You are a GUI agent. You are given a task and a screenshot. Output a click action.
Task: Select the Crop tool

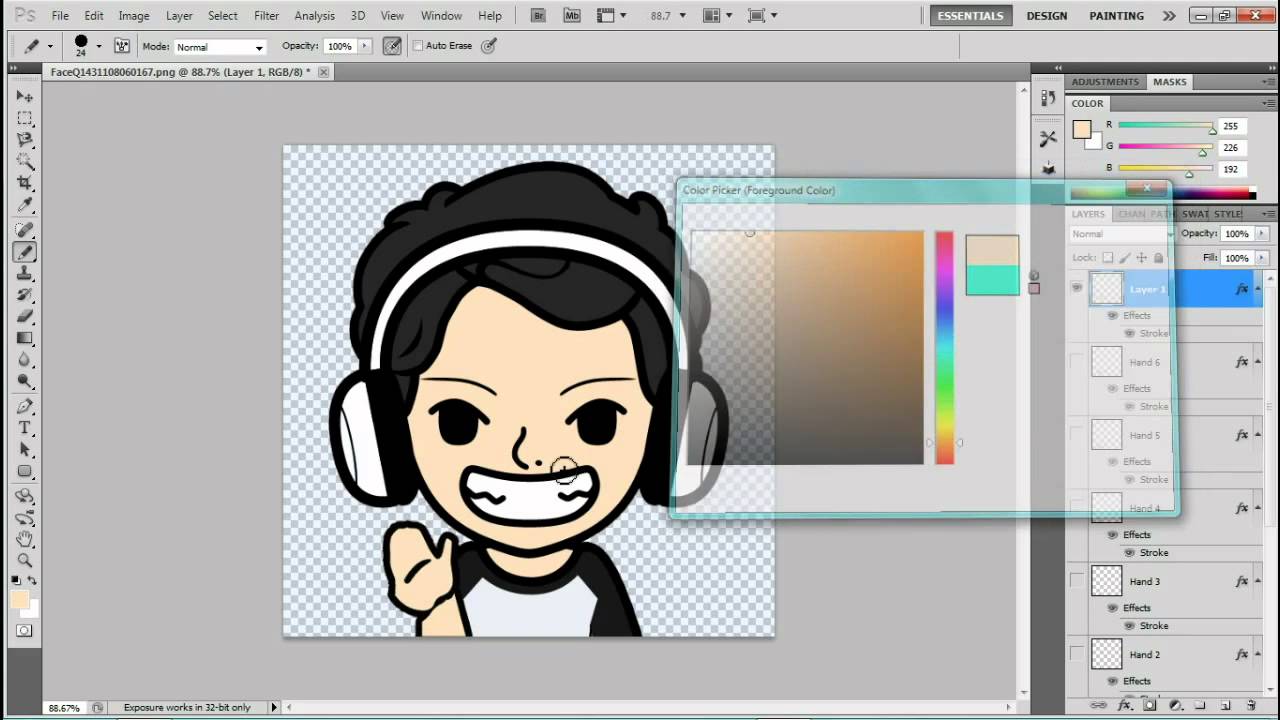(25, 184)
